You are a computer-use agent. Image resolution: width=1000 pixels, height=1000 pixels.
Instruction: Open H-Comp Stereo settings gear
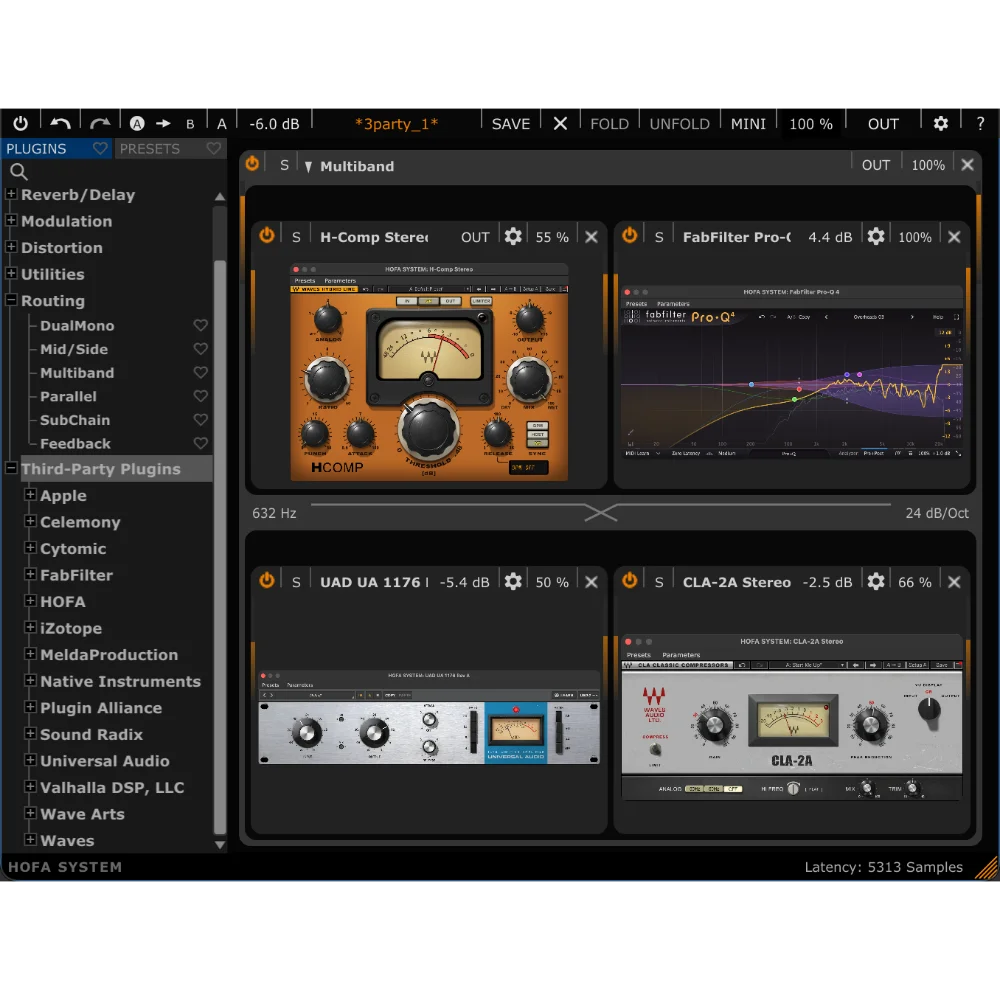(x=513, y=237)
